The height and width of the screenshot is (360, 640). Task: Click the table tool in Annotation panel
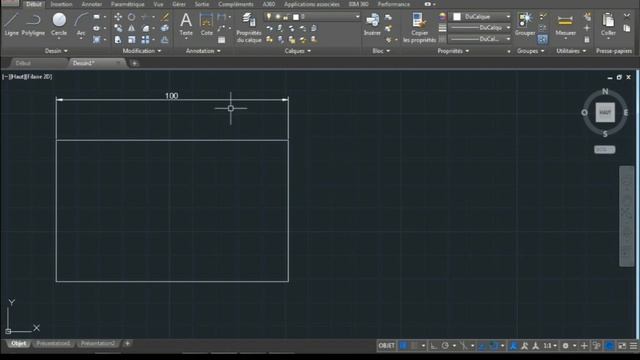pos(222,40)
